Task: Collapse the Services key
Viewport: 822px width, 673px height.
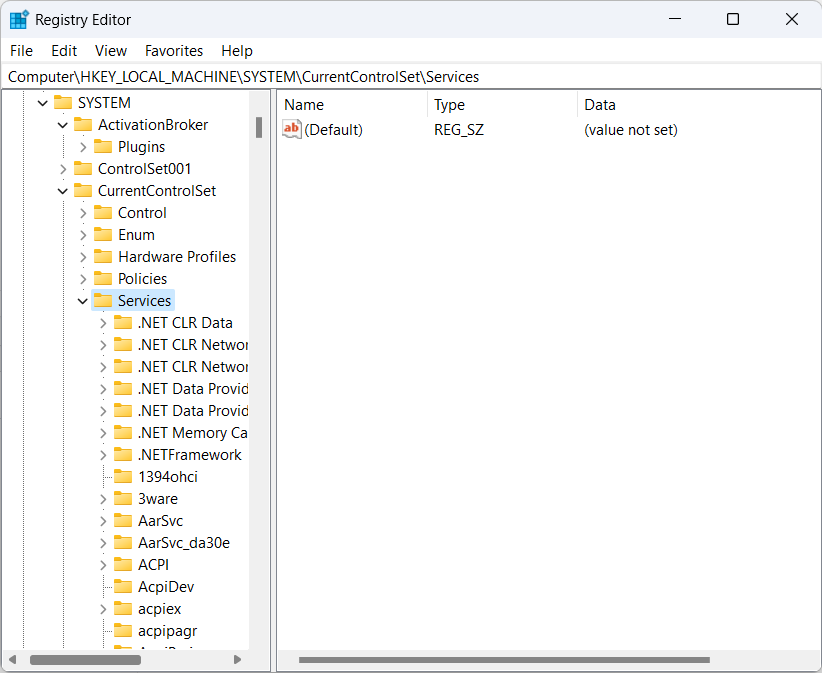Action: pos(83,301)
